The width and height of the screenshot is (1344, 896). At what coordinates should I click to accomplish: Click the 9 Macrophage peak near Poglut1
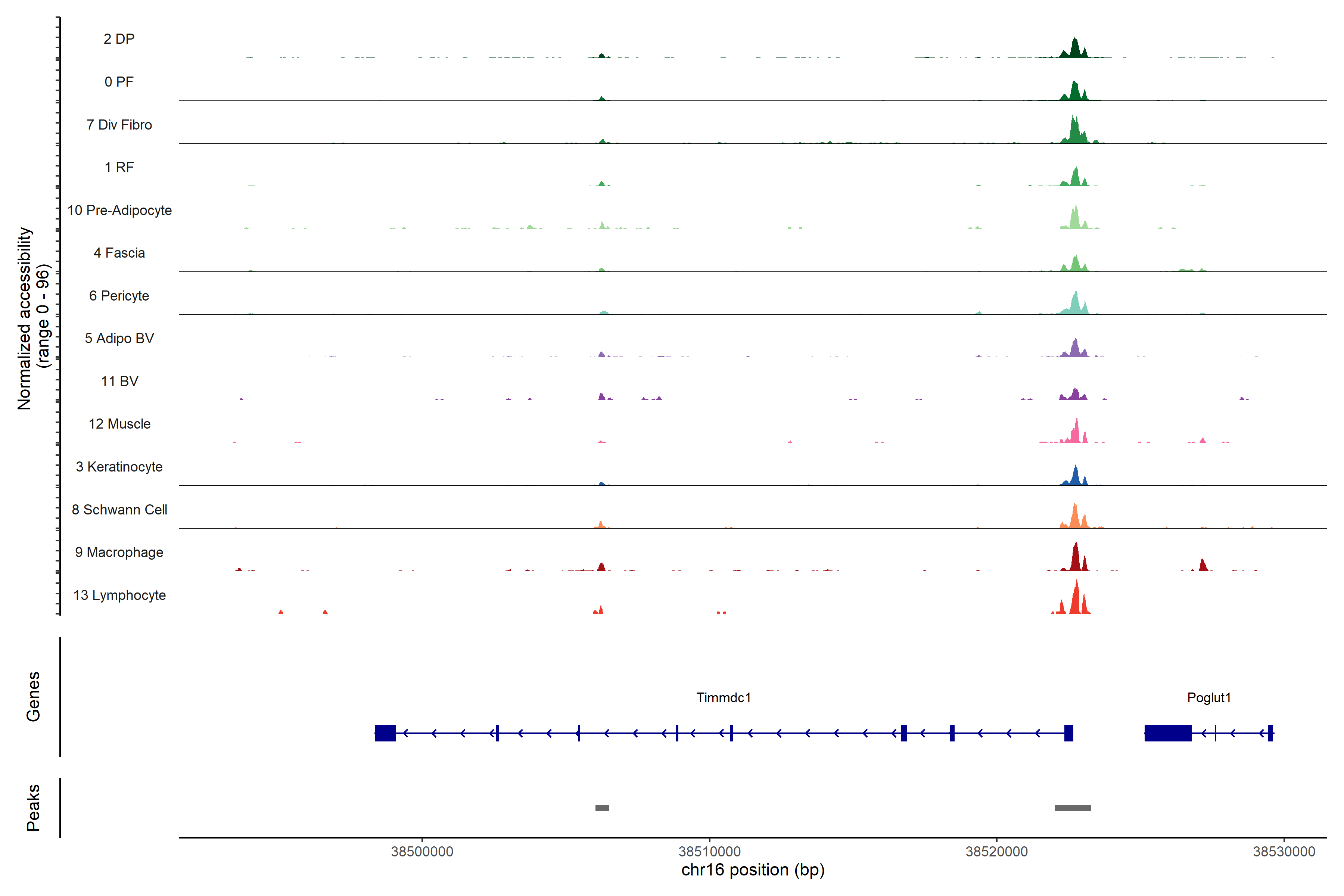[1203, 565]
